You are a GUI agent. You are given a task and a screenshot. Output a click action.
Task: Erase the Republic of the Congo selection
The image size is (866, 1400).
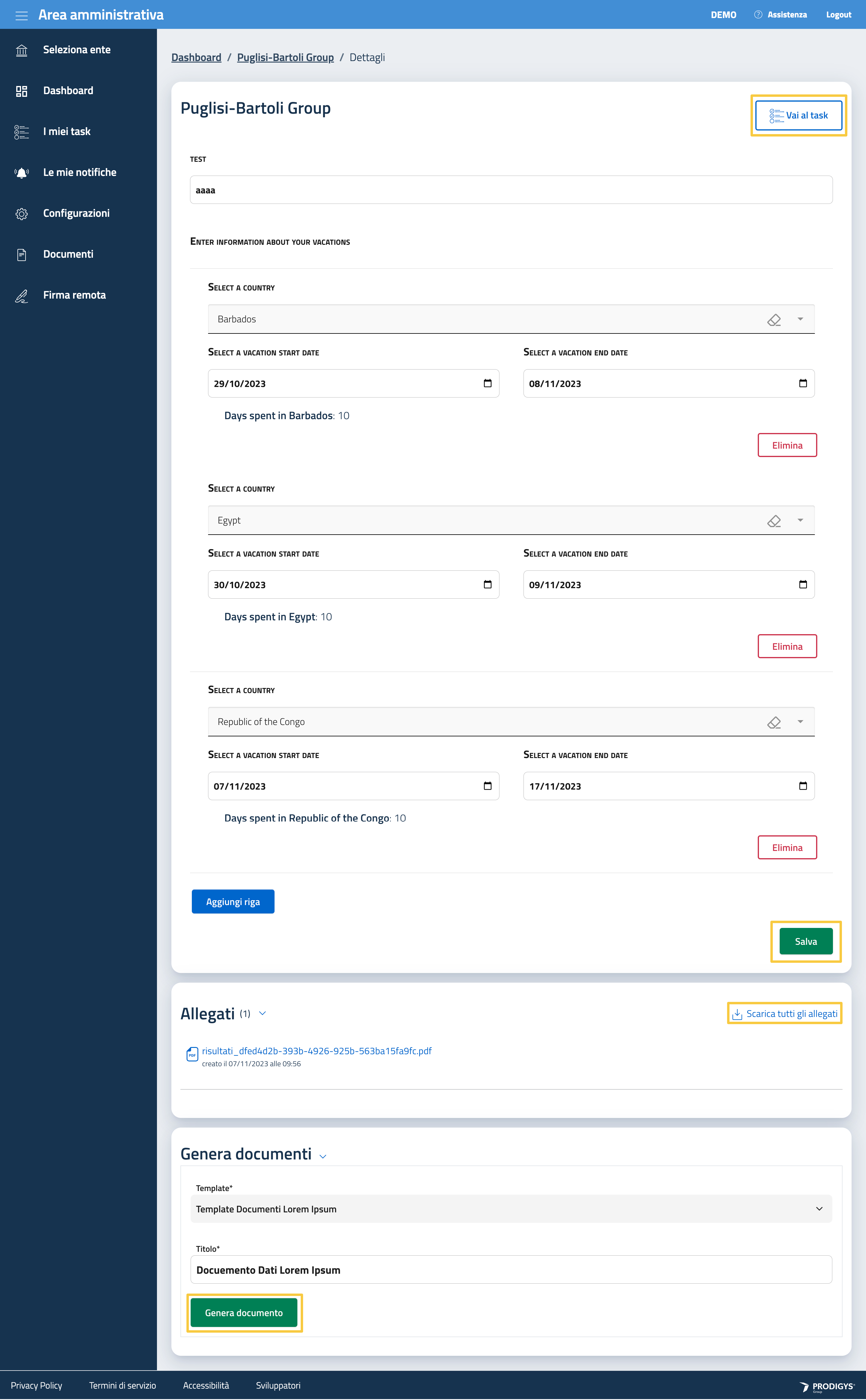point(774,722)
